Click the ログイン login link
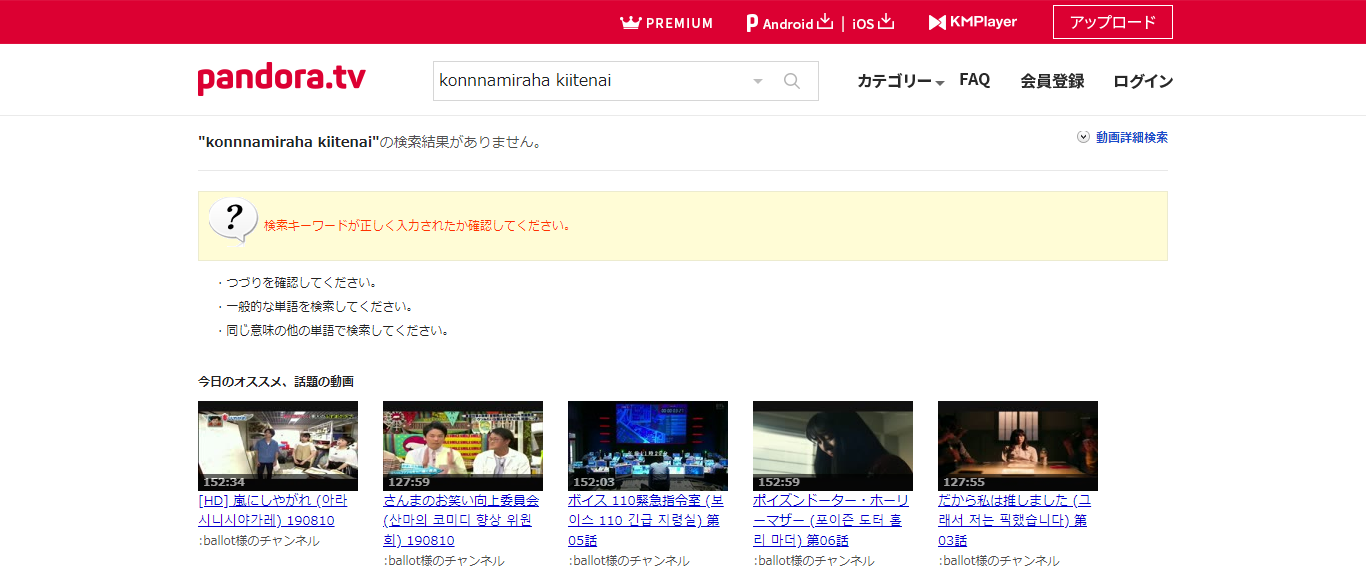Viewport: 1366px width, 576px height. click(x=1143, y=81)
